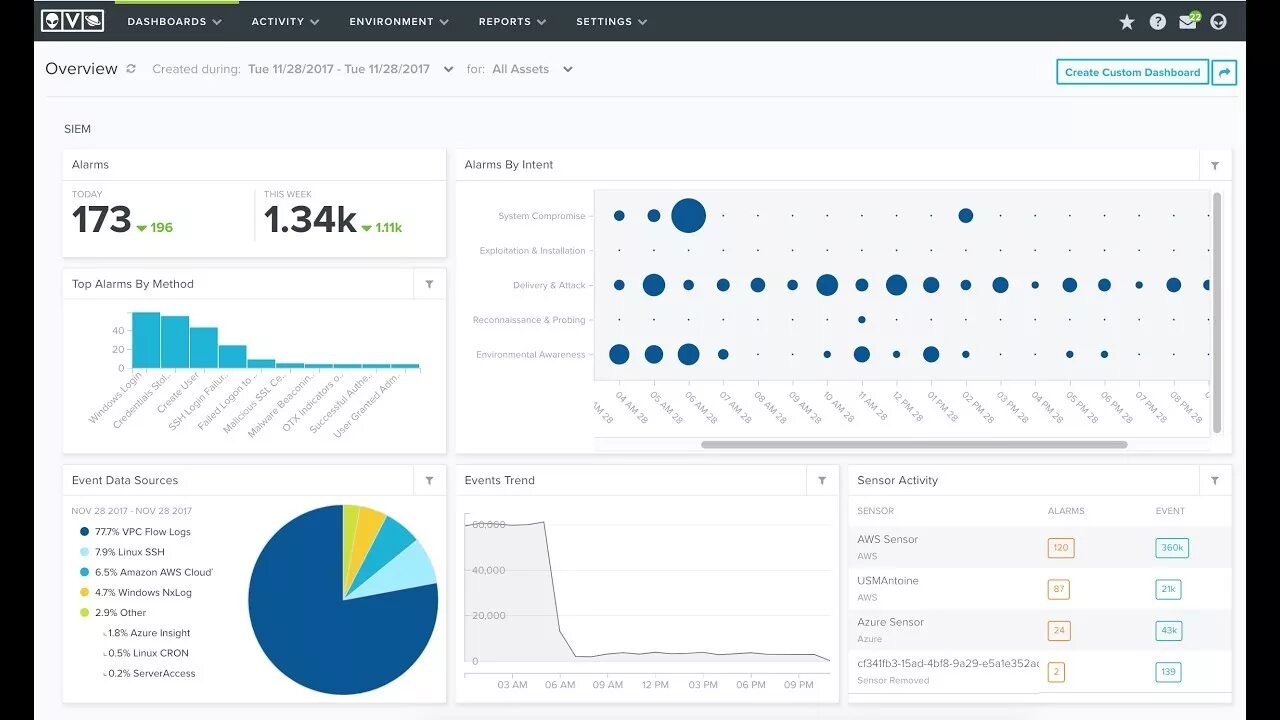Click the Azure Sensor 24 alarms badge
1280x720 pixels.
1058,631
